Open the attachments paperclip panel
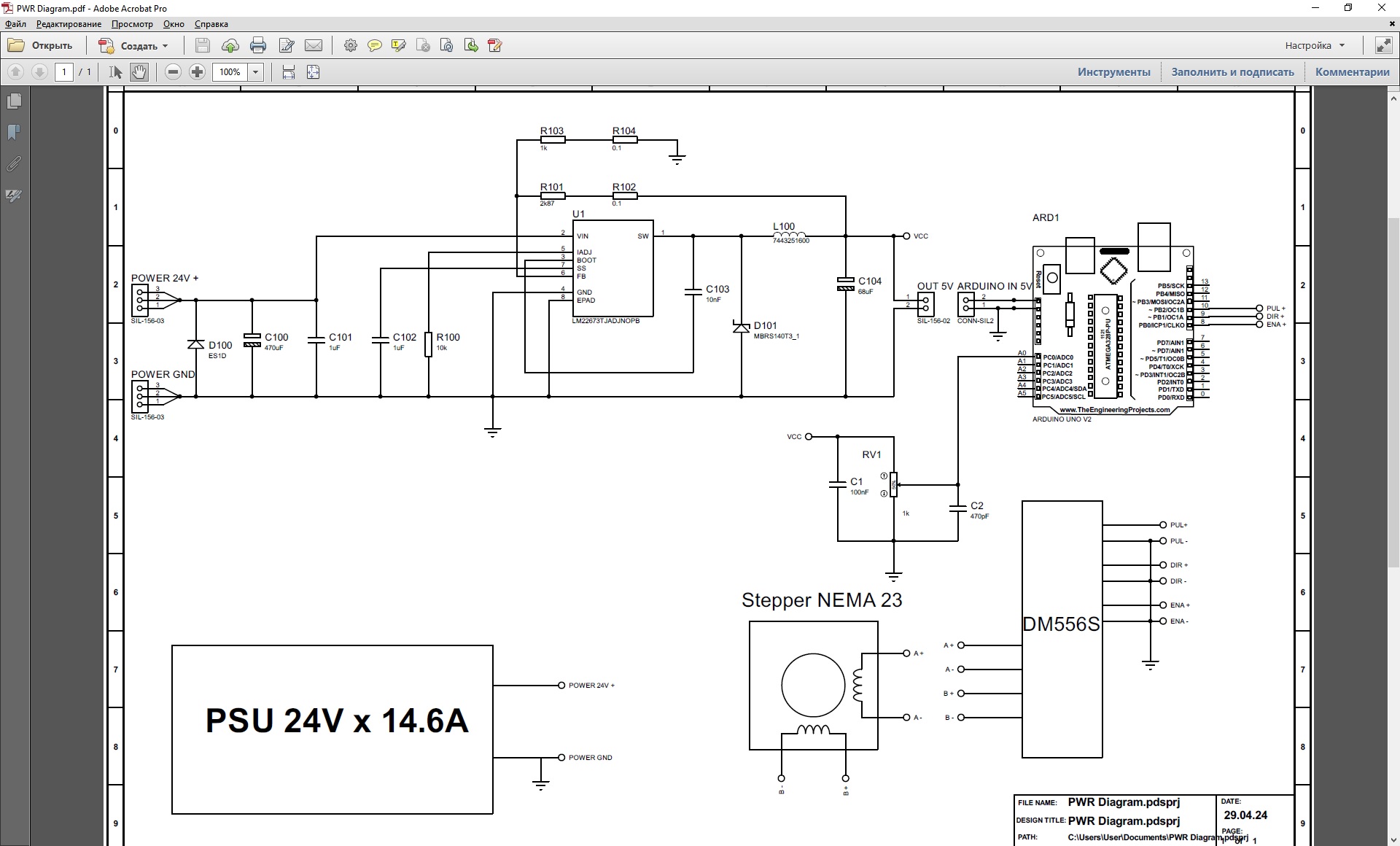 click(x=14, y=163)
